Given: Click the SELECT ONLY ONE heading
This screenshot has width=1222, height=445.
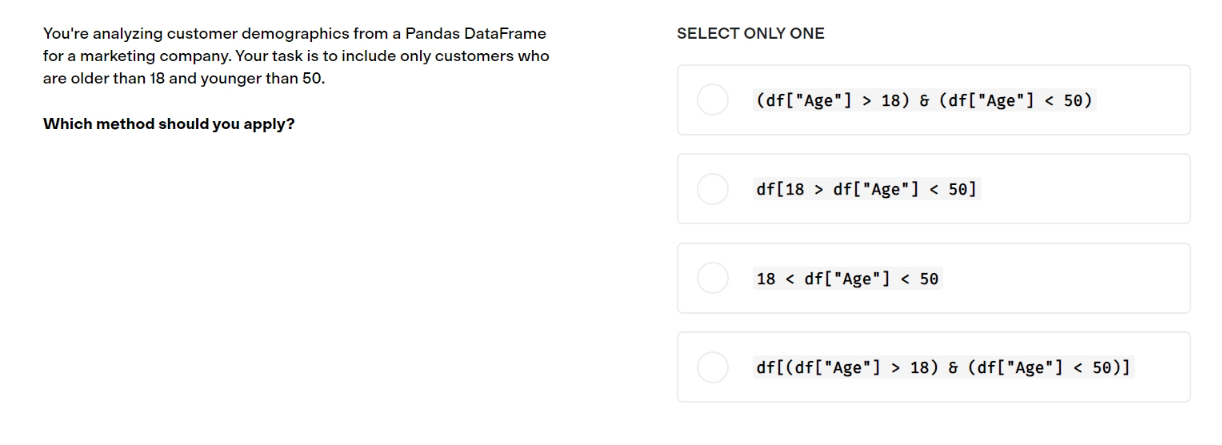Looking at the screenshot, I should click(x=751, y=34).
